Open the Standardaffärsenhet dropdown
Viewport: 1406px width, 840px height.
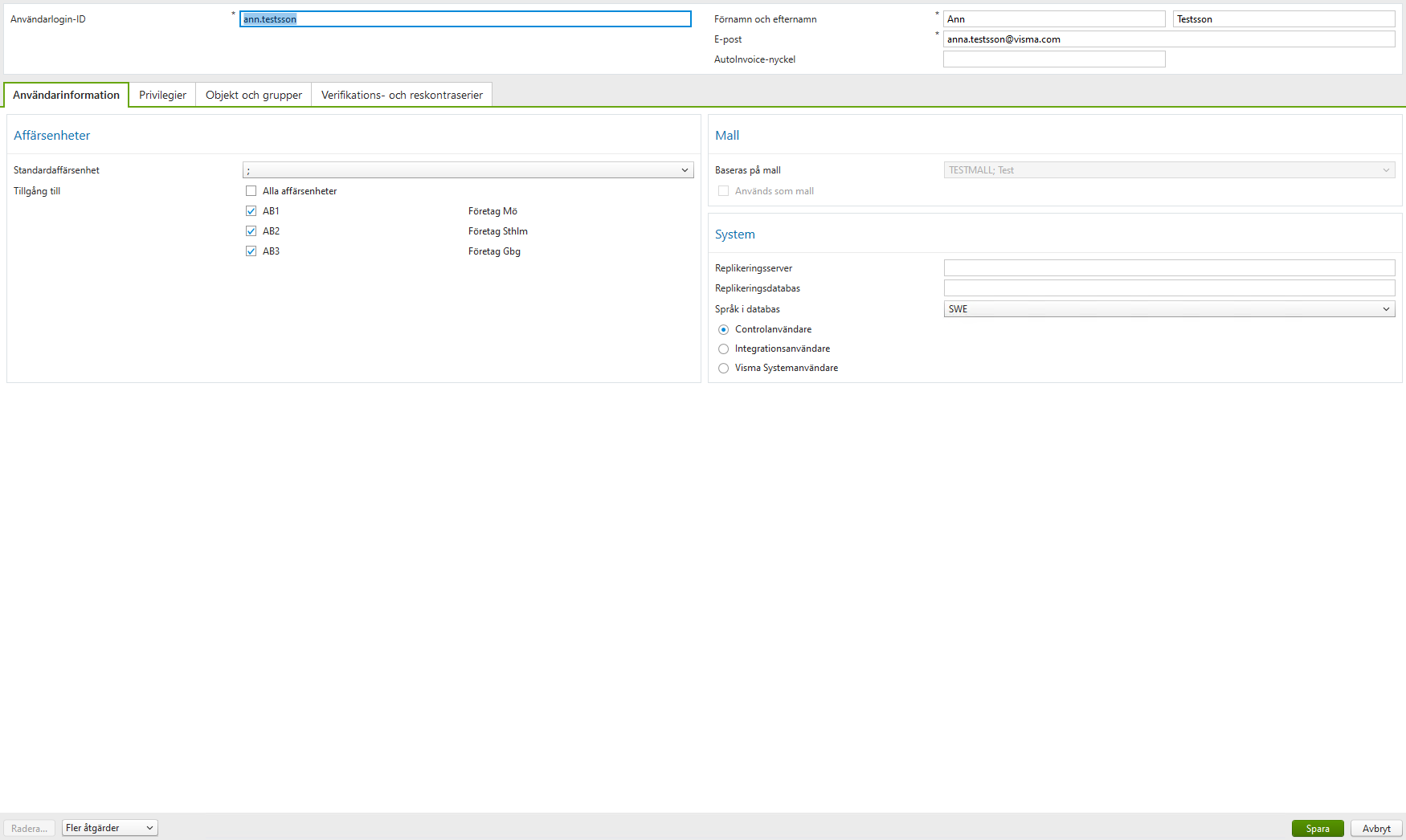pos(684,169)
